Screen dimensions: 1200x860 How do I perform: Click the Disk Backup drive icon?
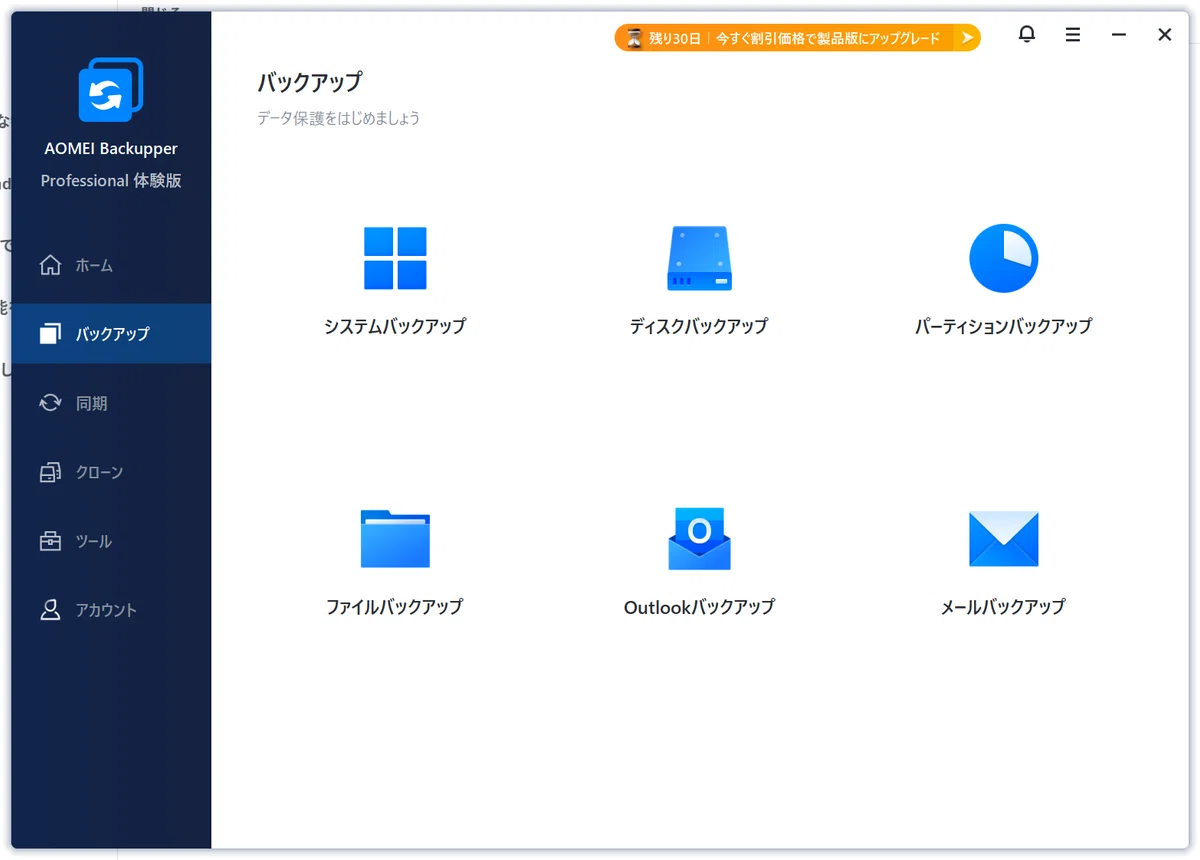699,258
